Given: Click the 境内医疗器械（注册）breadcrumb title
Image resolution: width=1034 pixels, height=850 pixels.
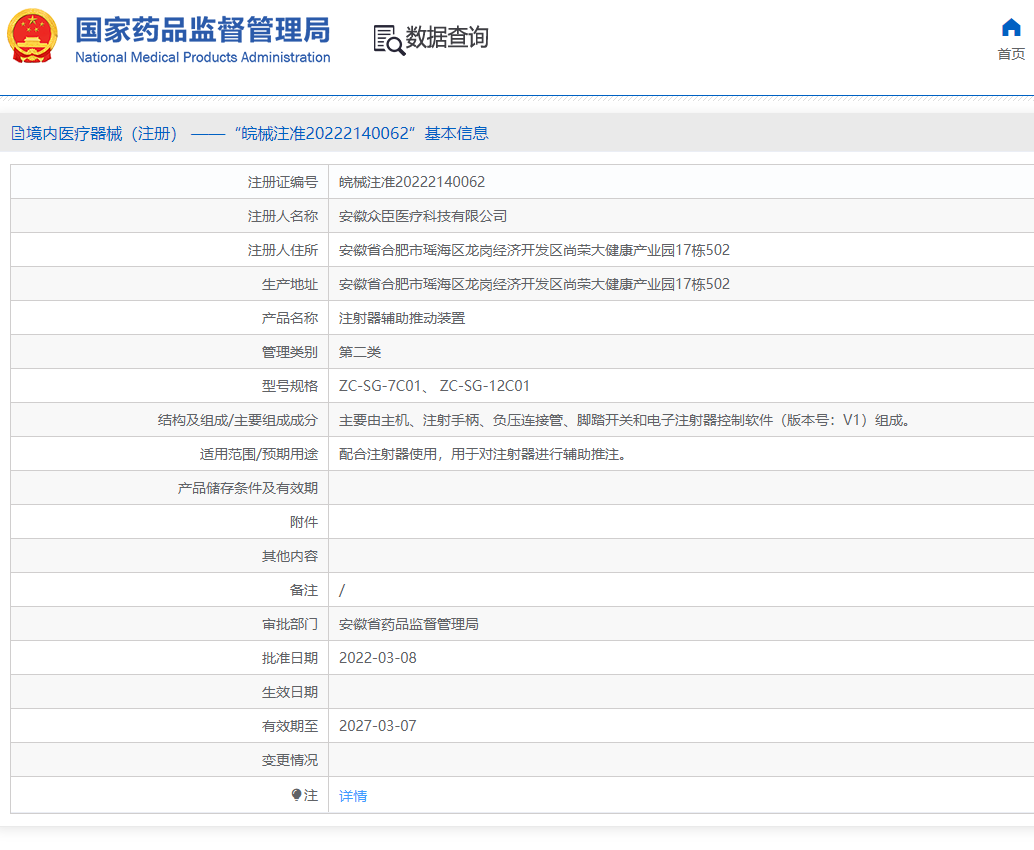Looking at the screenshot, I should coord(102,134).
